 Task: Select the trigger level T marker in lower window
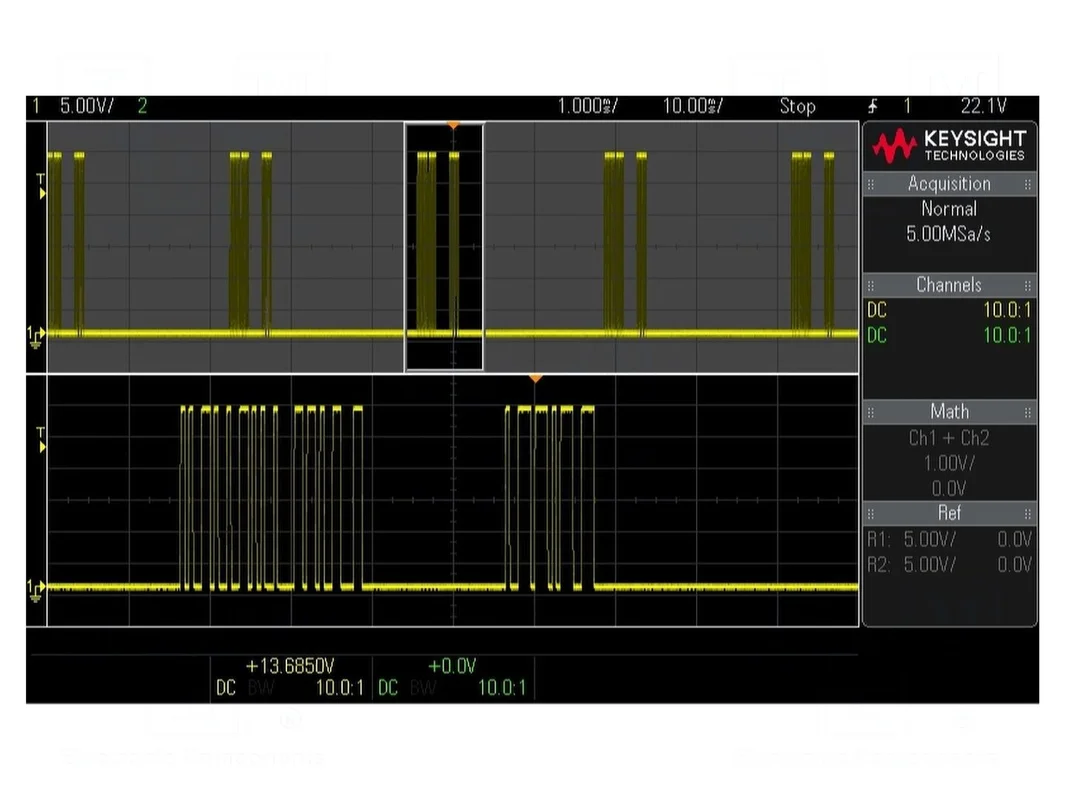click(x=41, y=439)
